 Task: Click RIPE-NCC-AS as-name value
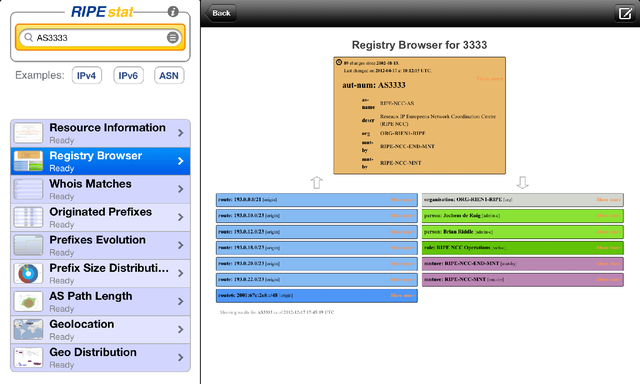[x=397, y=103]
